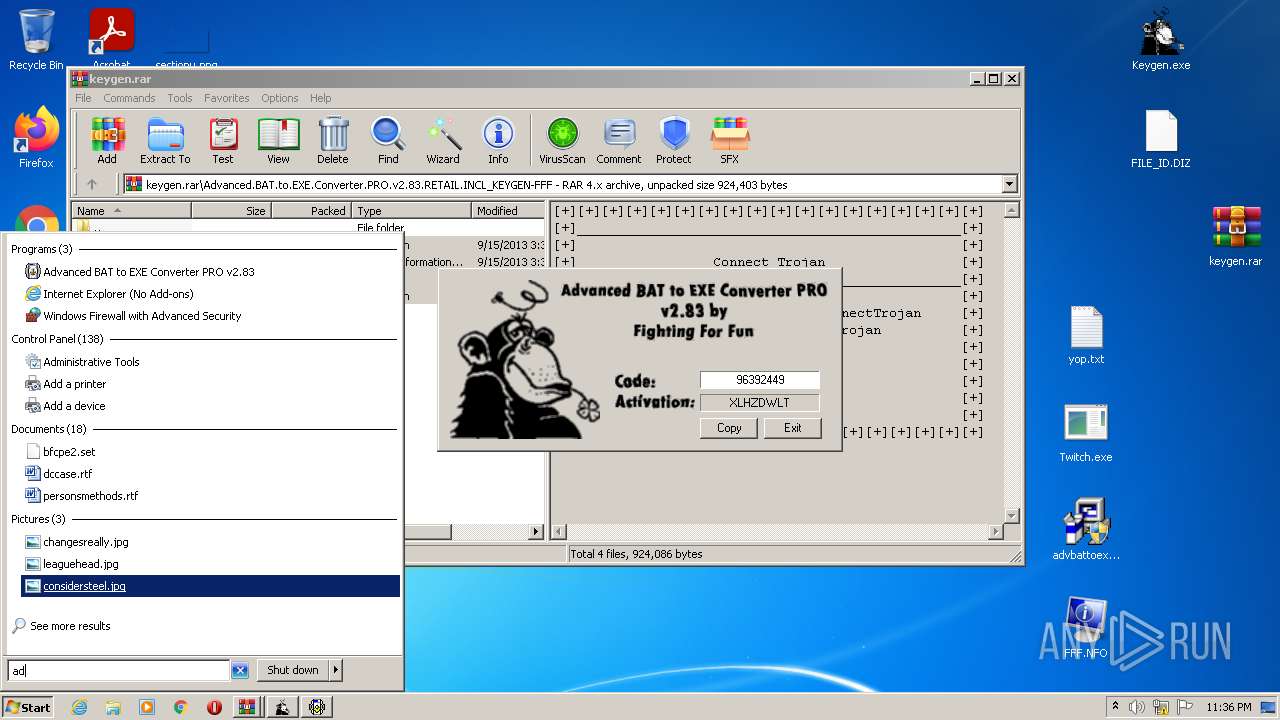Image resolution: width=1280 pixels, height=720 pixels.
Task: Open the View toolbar icon
Action: coord(278,141)
